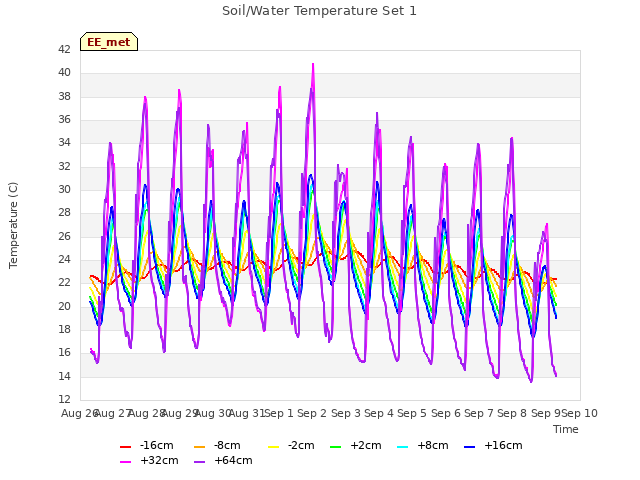The width and height of the screenshot is (640, 480).
Task: Click the cyan +8cm legend swatch
Action: tap(402, 447)
